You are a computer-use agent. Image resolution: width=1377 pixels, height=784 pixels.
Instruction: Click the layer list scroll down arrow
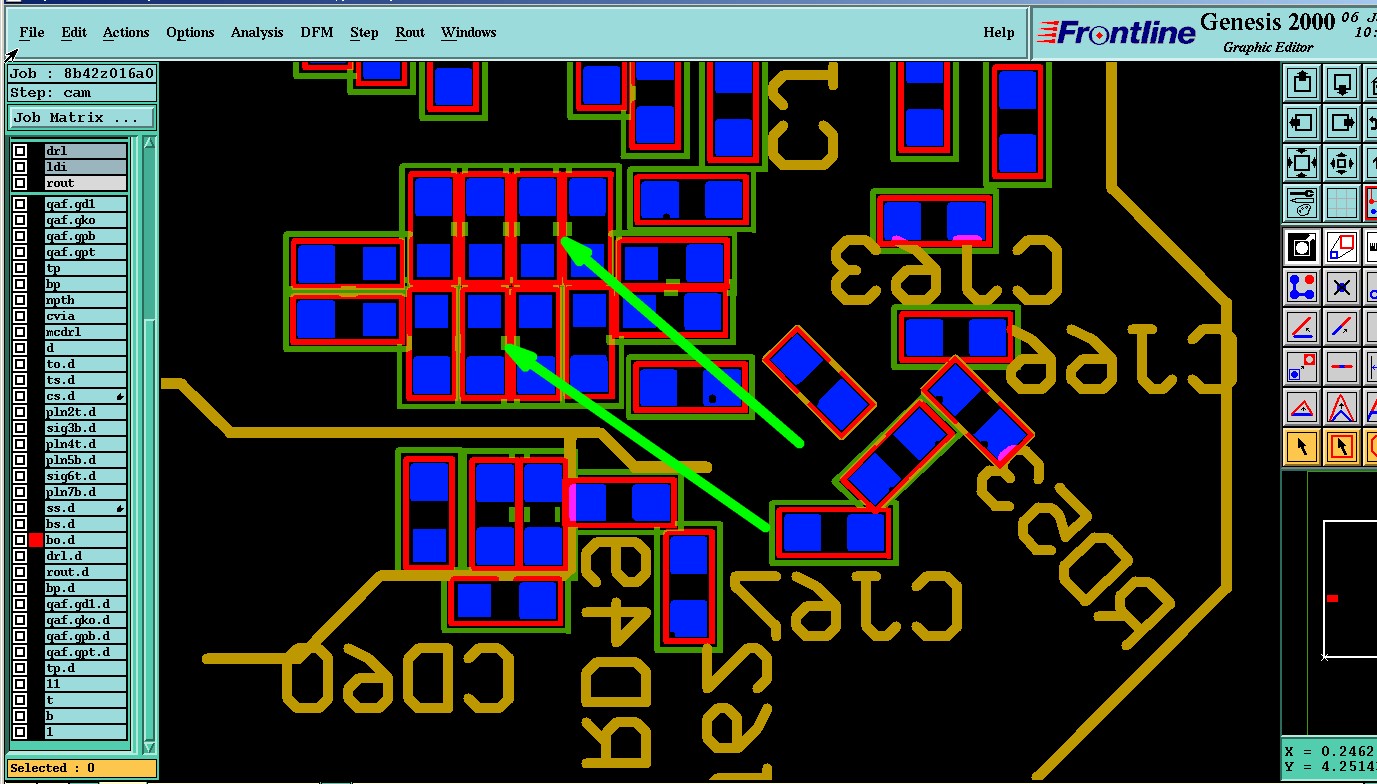click(x=150, y=746)
